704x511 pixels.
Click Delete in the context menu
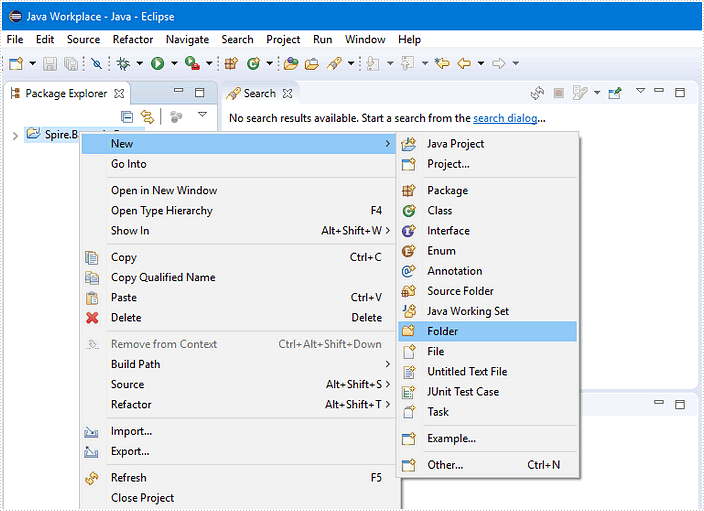click(x=238, y=317)
